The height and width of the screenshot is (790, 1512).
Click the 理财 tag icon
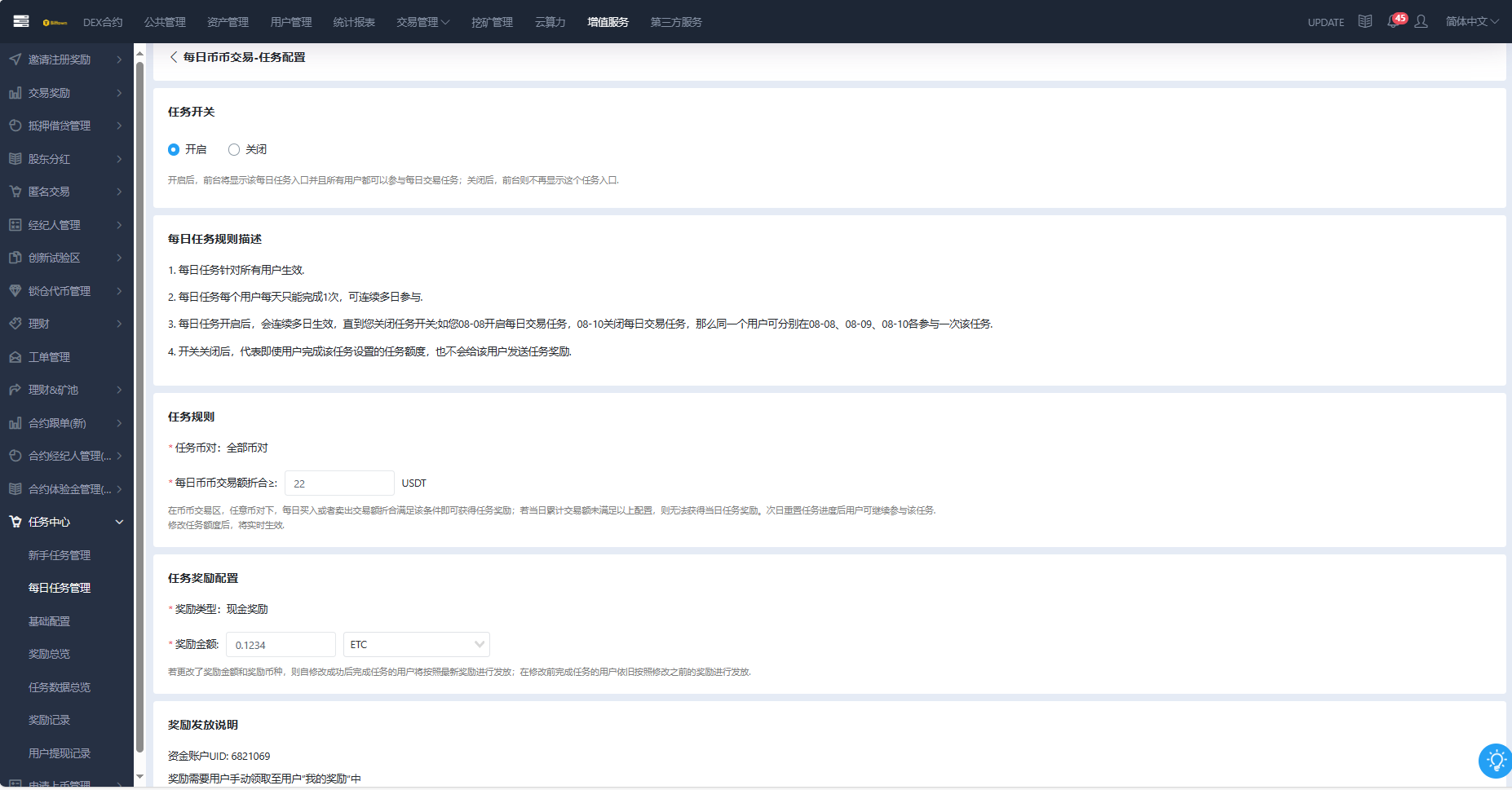click(15, 323)
